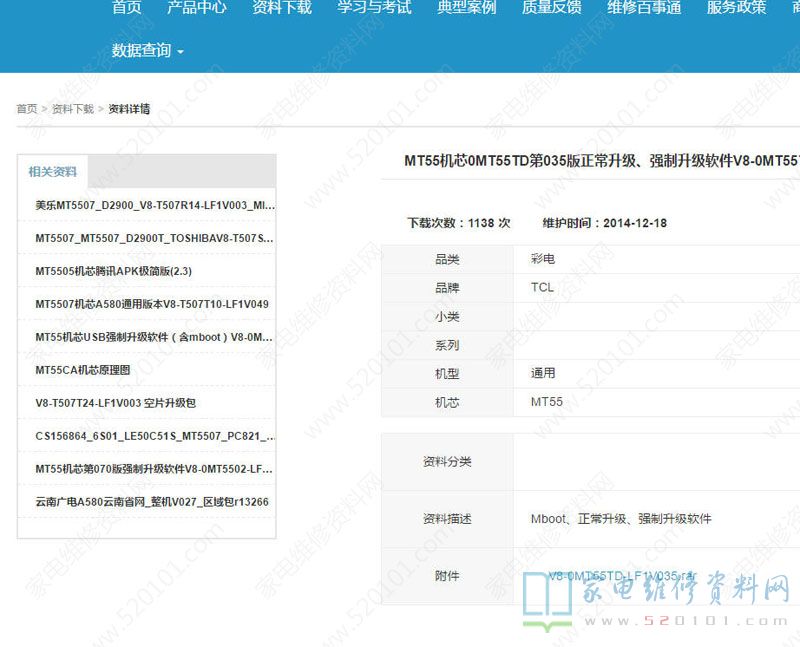Open the 服务政策 navigation item
Image resolution: width=800 pixels, height=647 pixels.
tap(736, 8)
